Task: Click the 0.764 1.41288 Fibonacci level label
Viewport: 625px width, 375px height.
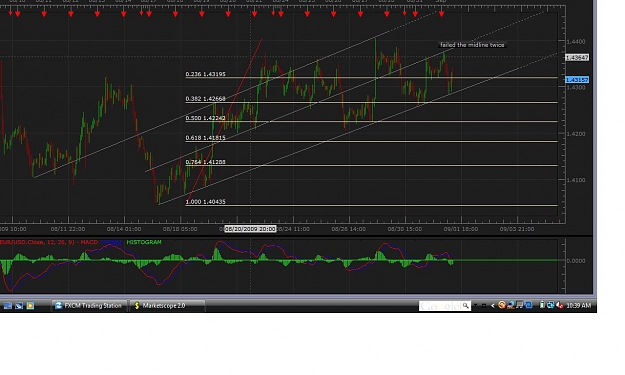Action: click(x=205, y=162)
